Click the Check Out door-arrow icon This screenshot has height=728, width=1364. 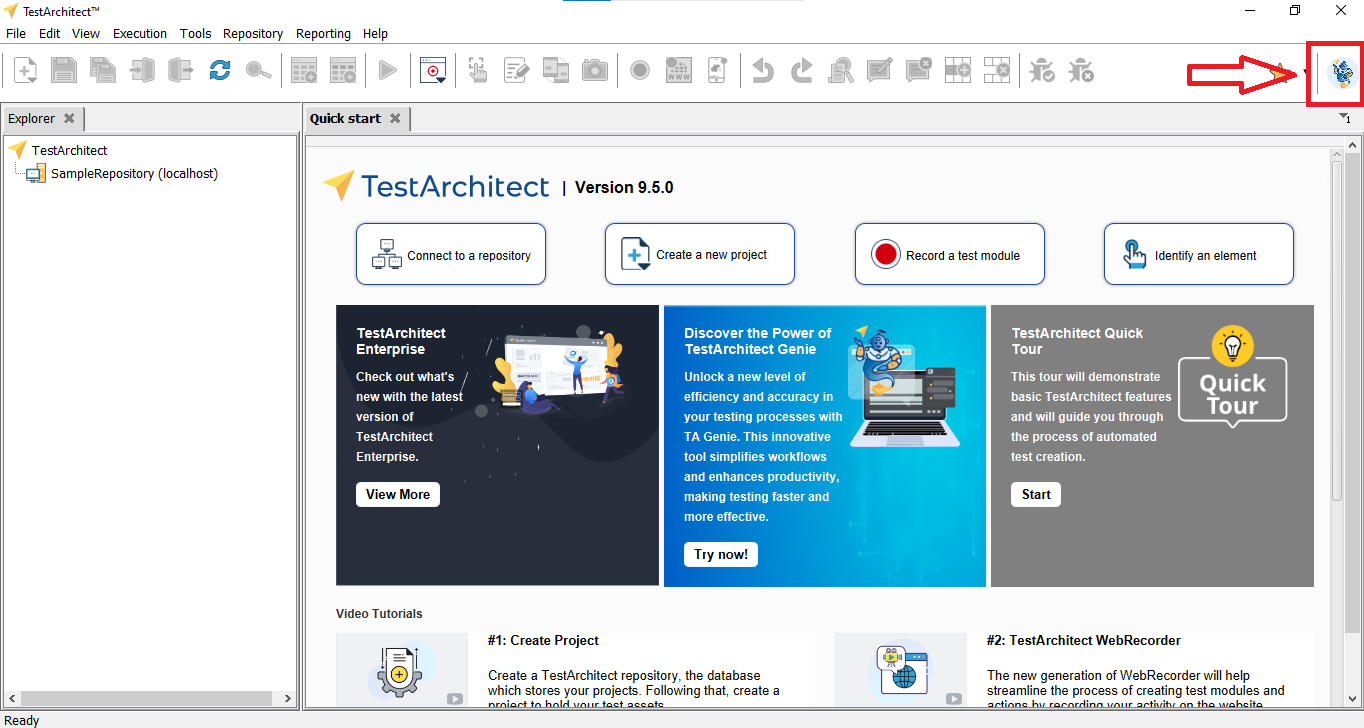180,70
